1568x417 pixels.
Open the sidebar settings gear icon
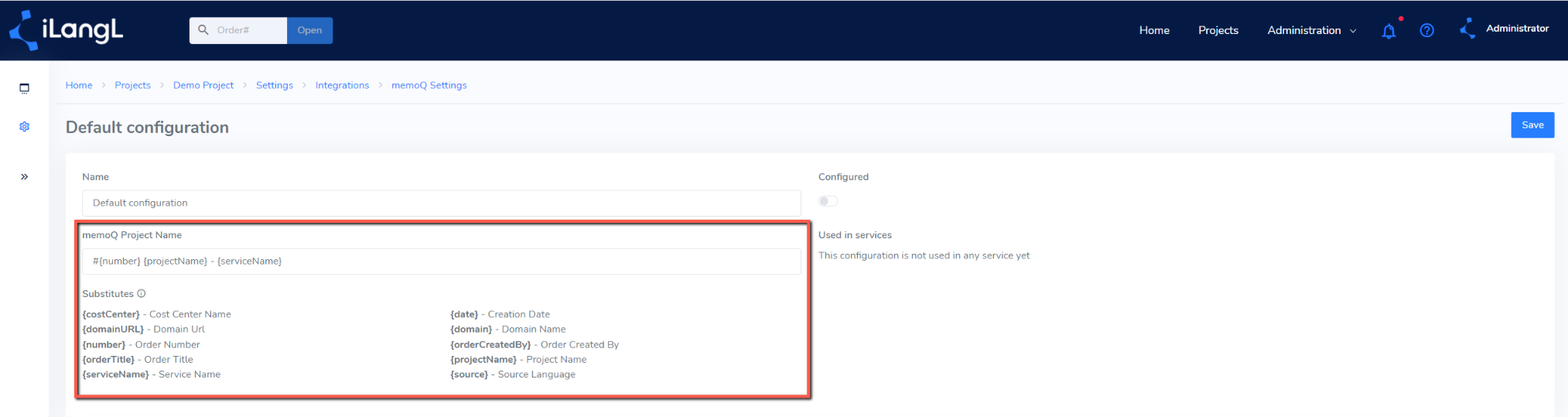25,126
